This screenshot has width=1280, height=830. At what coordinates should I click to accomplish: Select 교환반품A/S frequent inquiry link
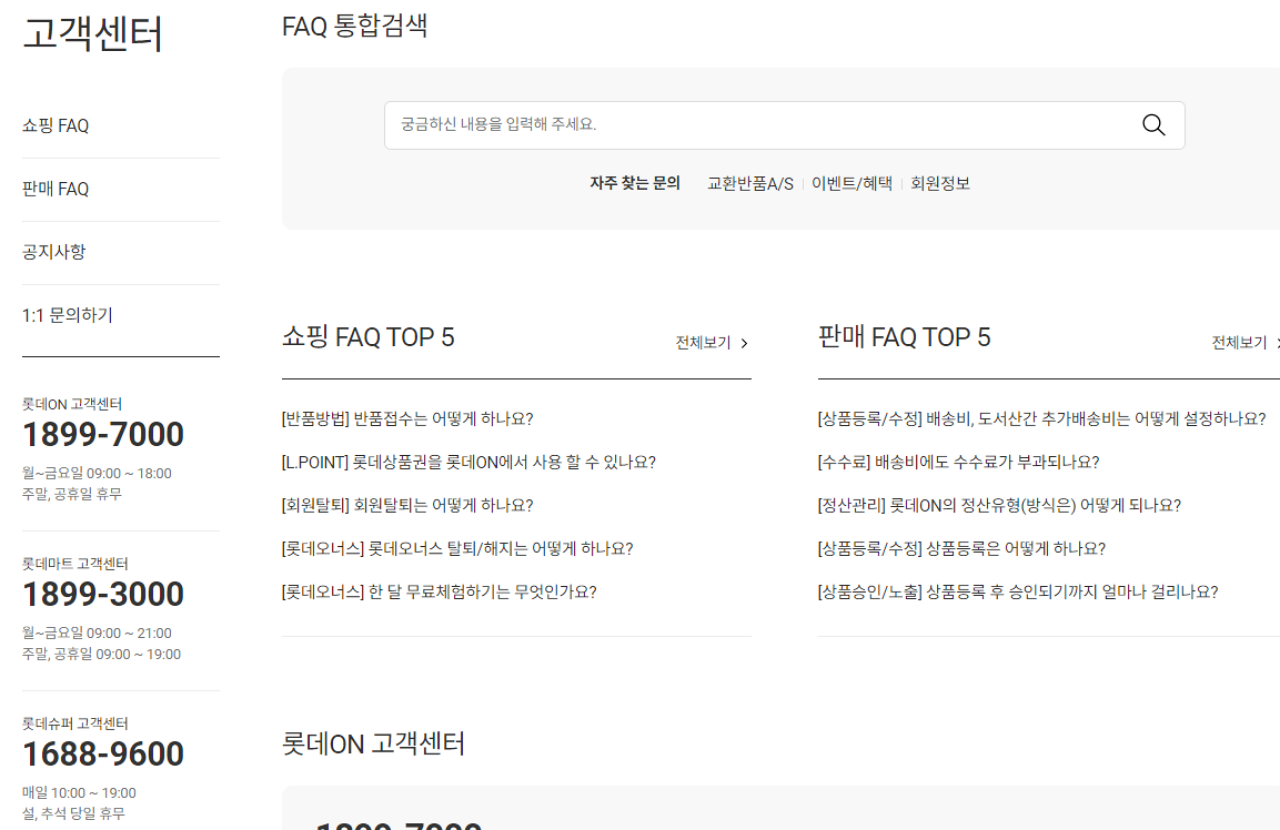tap(750, 183)
